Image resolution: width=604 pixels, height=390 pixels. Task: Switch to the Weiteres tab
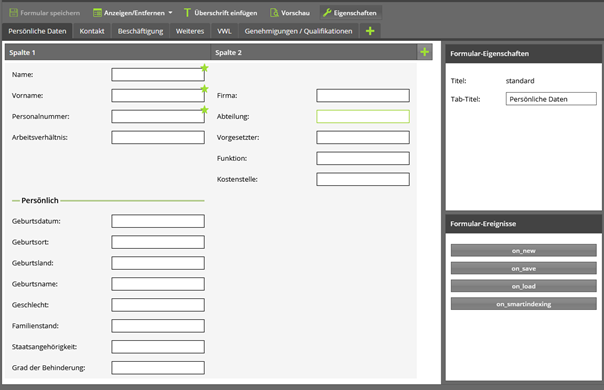point(190,31)
